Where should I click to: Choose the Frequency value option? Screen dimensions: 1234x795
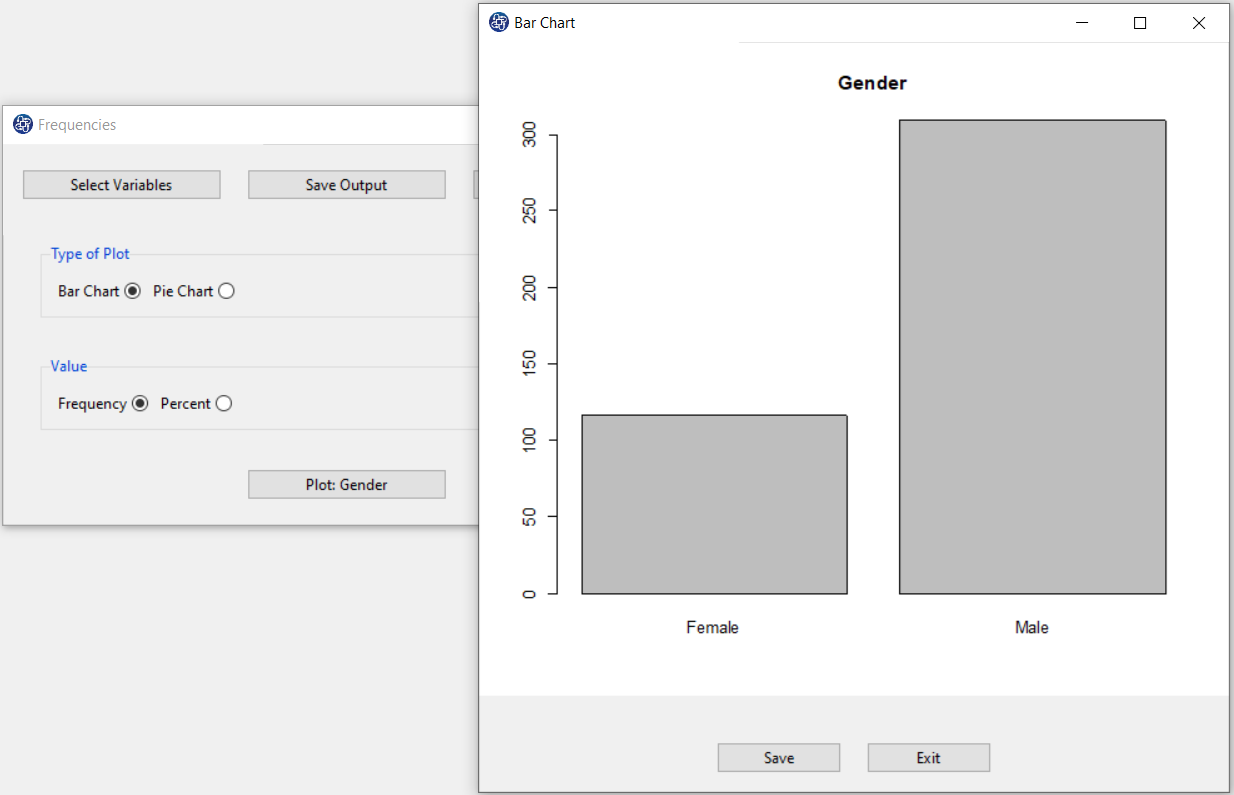tap(140, 404)
